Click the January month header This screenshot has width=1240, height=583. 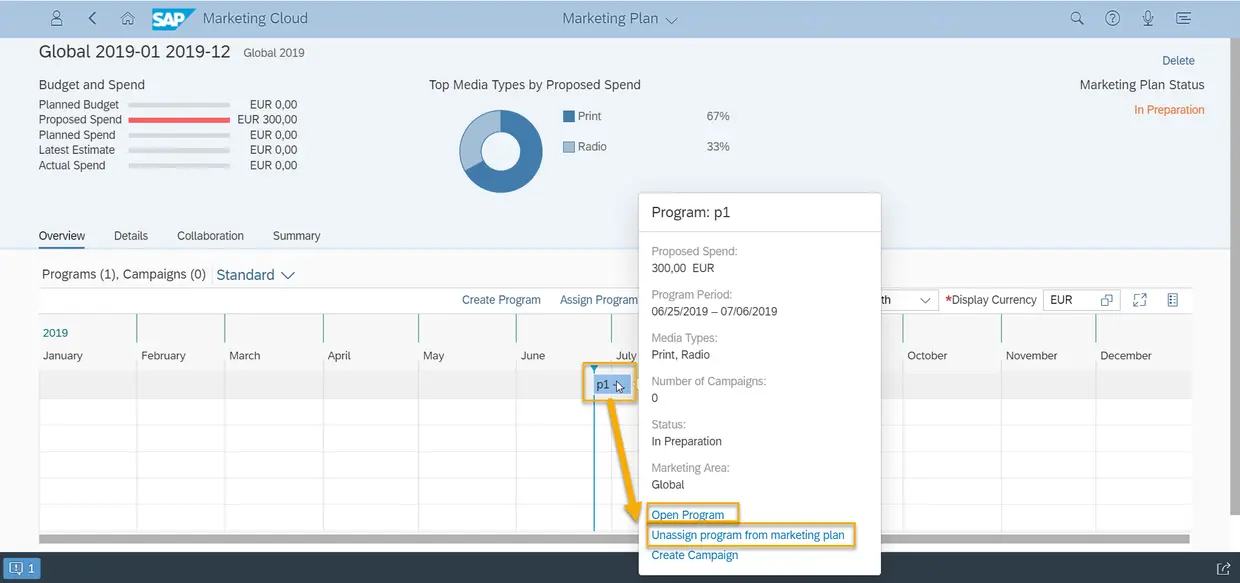(63, 356)
